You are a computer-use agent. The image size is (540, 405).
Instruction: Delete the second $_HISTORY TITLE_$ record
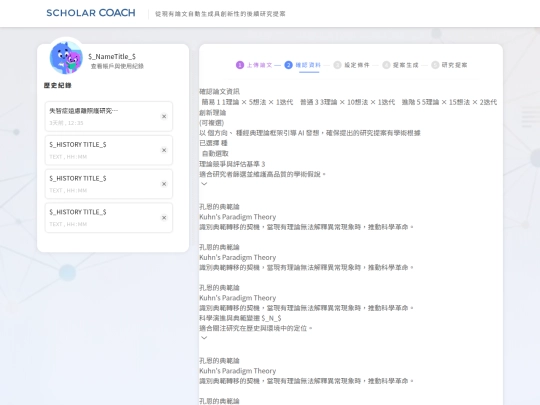click(164, 184)
